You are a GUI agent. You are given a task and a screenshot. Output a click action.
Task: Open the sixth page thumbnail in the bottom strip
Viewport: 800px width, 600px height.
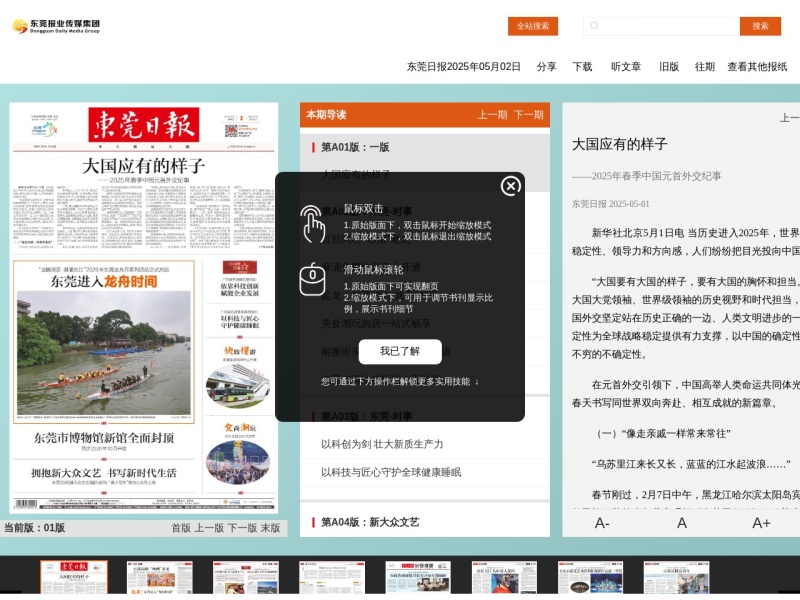tap(505, 578)
